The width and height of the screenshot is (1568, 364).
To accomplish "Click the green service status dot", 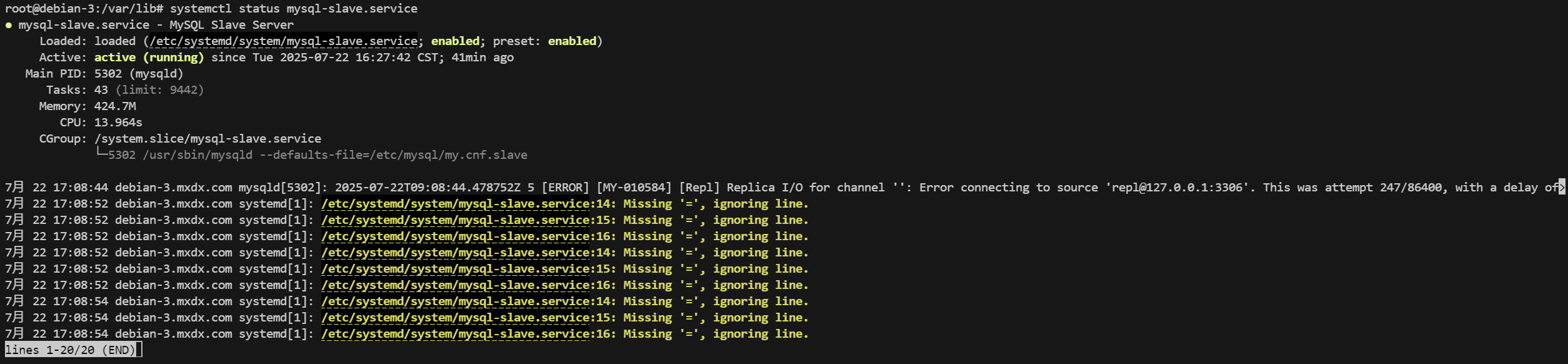I will (9, 26).
